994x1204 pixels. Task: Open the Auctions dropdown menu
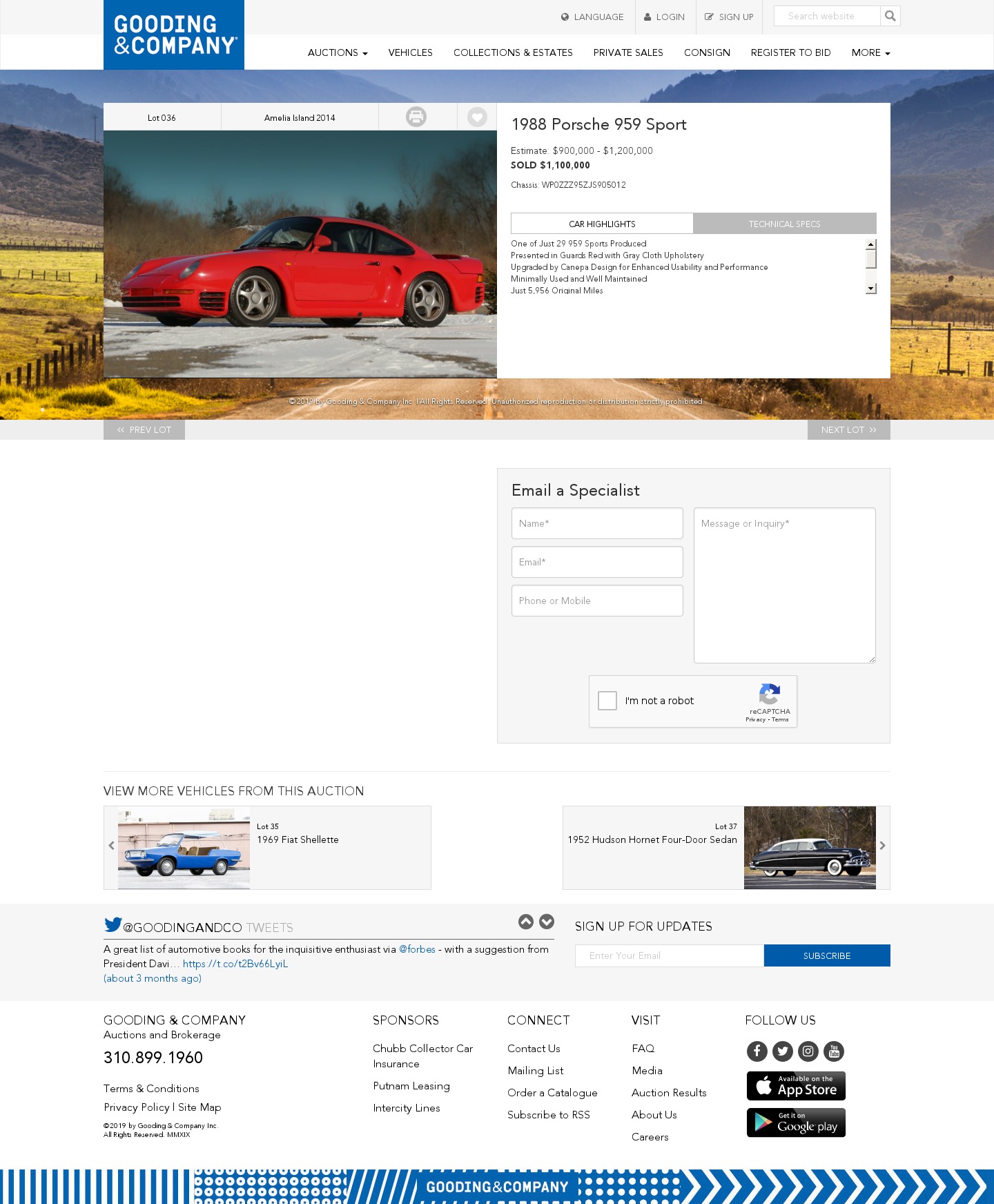click(338, 52)
